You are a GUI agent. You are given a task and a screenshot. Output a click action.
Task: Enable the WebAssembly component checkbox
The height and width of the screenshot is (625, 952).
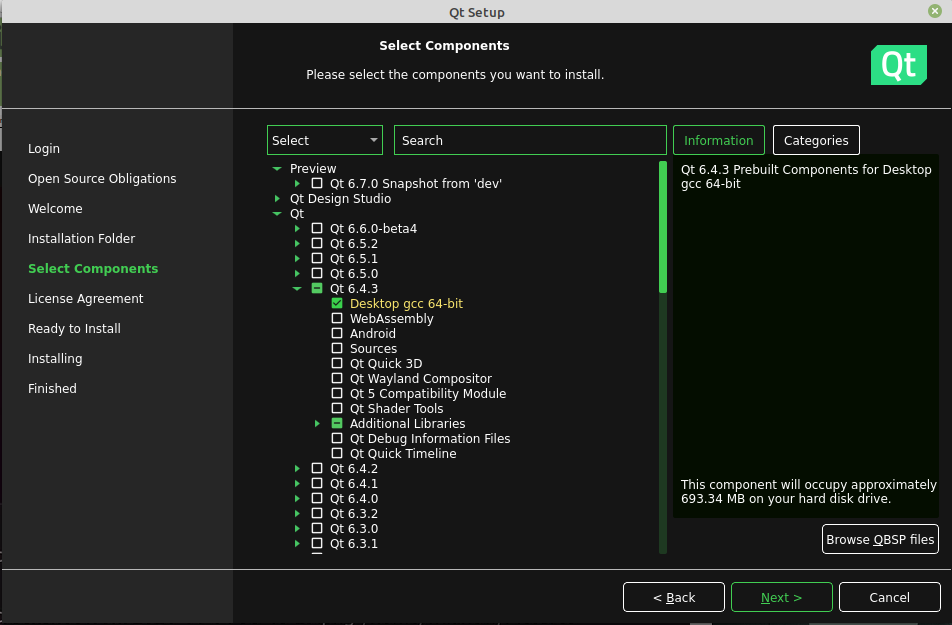pos(337,319)
